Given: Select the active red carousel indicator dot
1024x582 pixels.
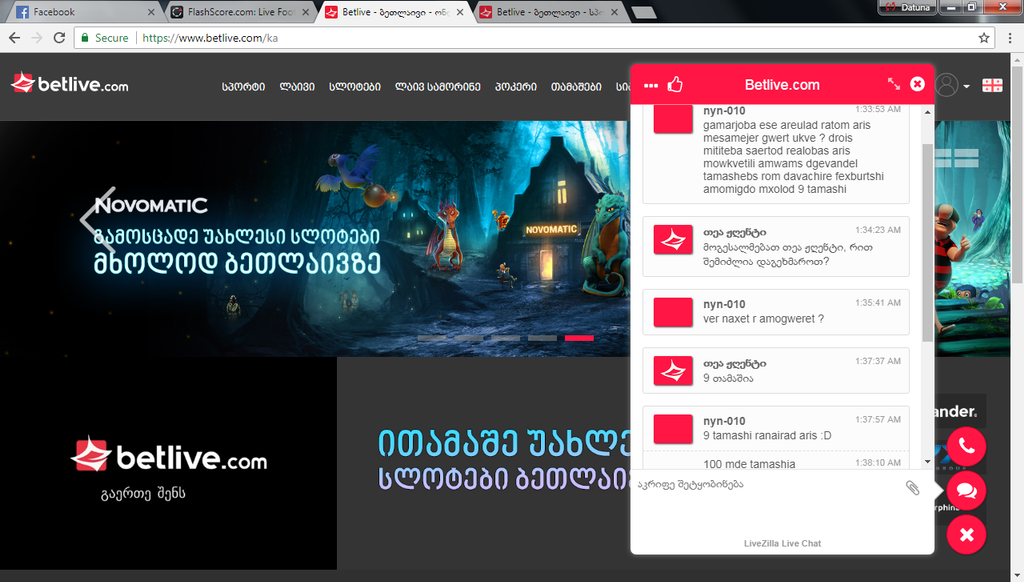Looking at the screenshot, I should (x=578, y=339).
